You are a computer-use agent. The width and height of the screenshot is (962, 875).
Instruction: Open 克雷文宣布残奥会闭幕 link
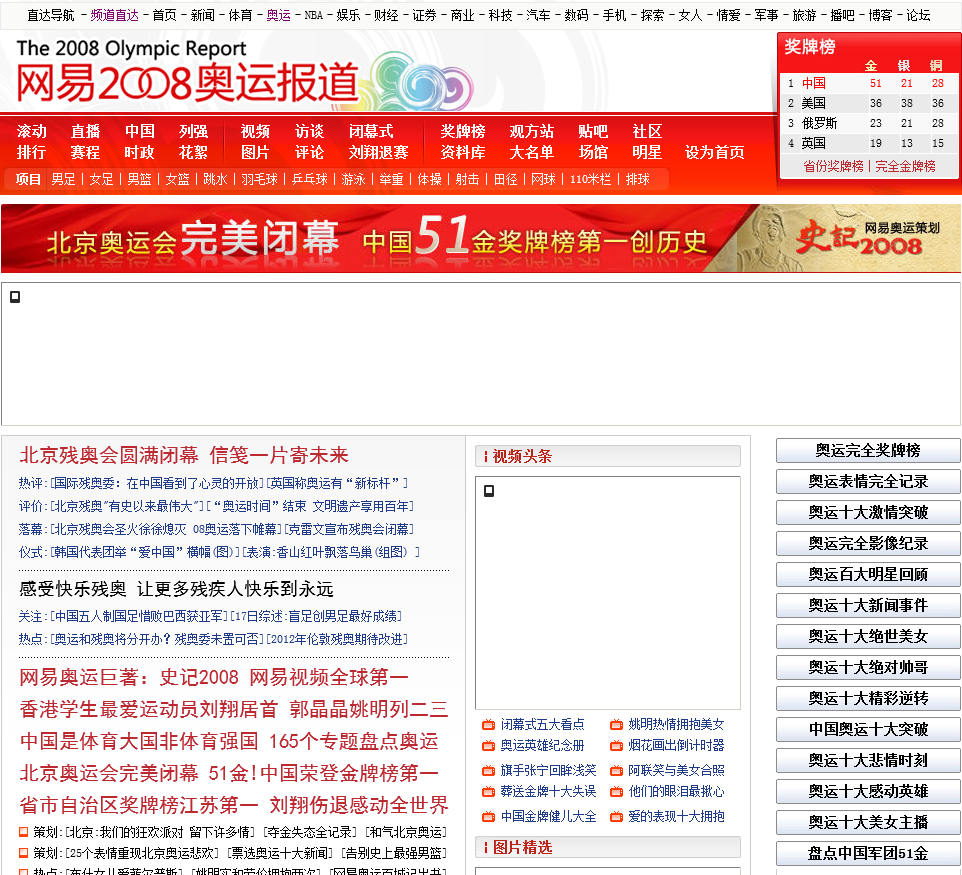coord(350,529)
